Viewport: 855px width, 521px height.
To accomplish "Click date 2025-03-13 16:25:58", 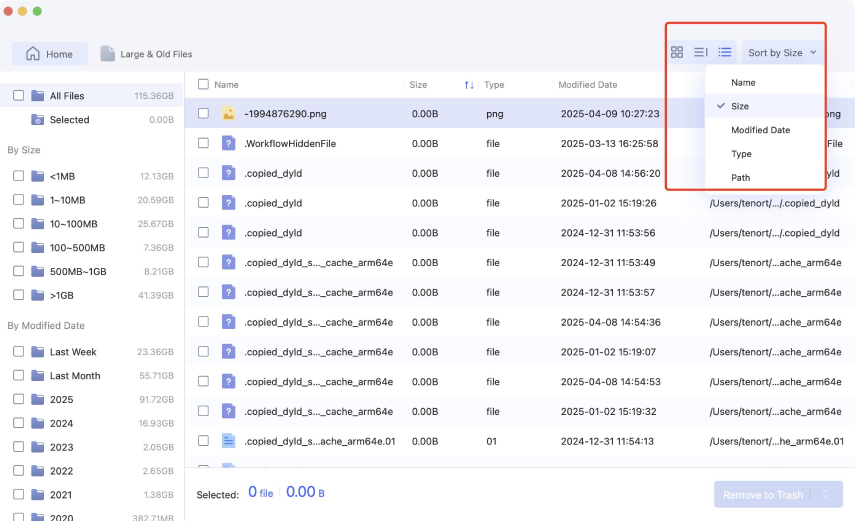I will tap(610, 143).
